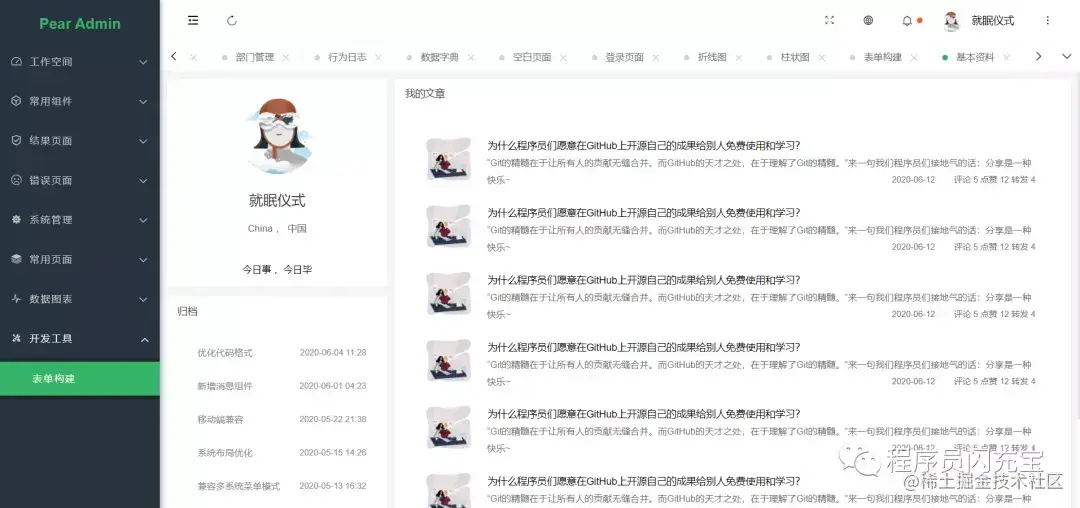Switch to the 登录页面 tab

tap(625, 58)
